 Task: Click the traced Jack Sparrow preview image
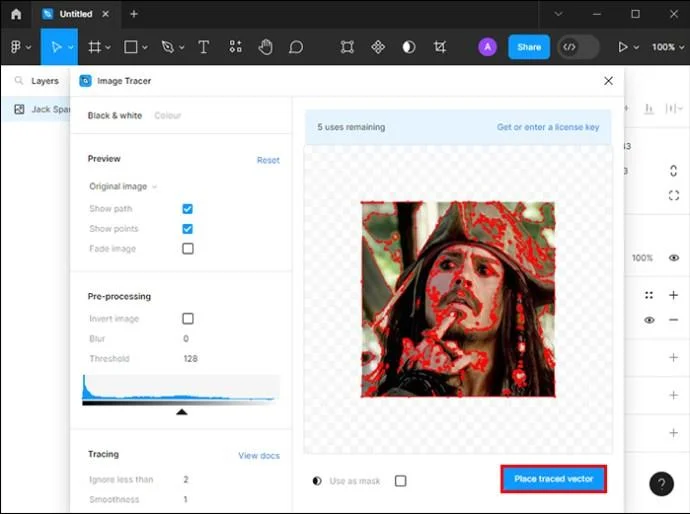click(458, 299)
